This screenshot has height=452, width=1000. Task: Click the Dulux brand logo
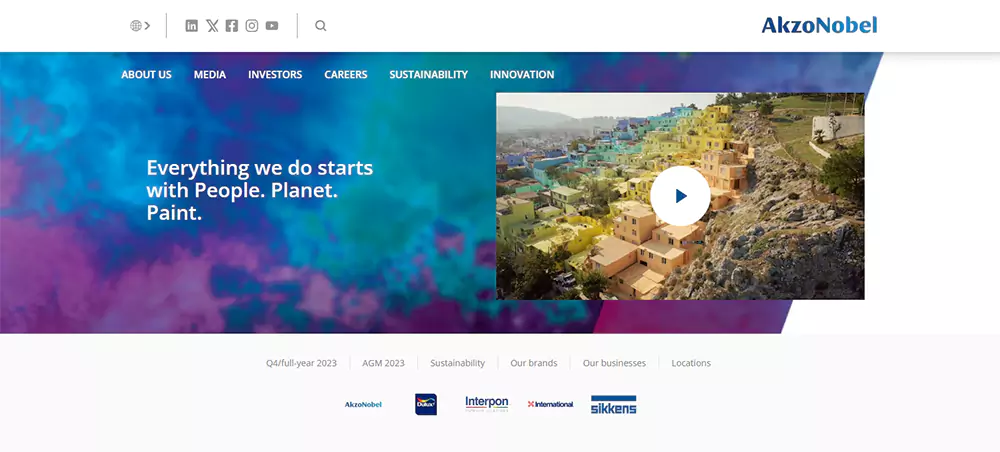coord(426,404)
